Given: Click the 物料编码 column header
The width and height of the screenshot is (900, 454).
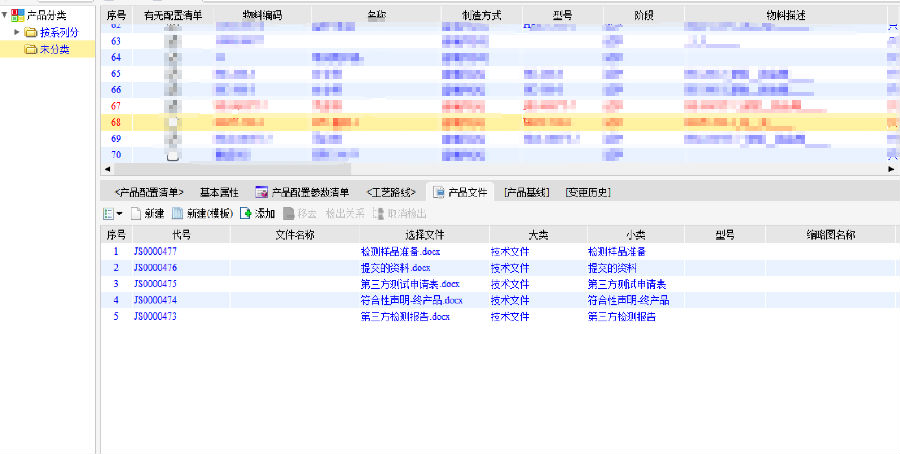Looking at the screenshot, I should tap(261, 15).
